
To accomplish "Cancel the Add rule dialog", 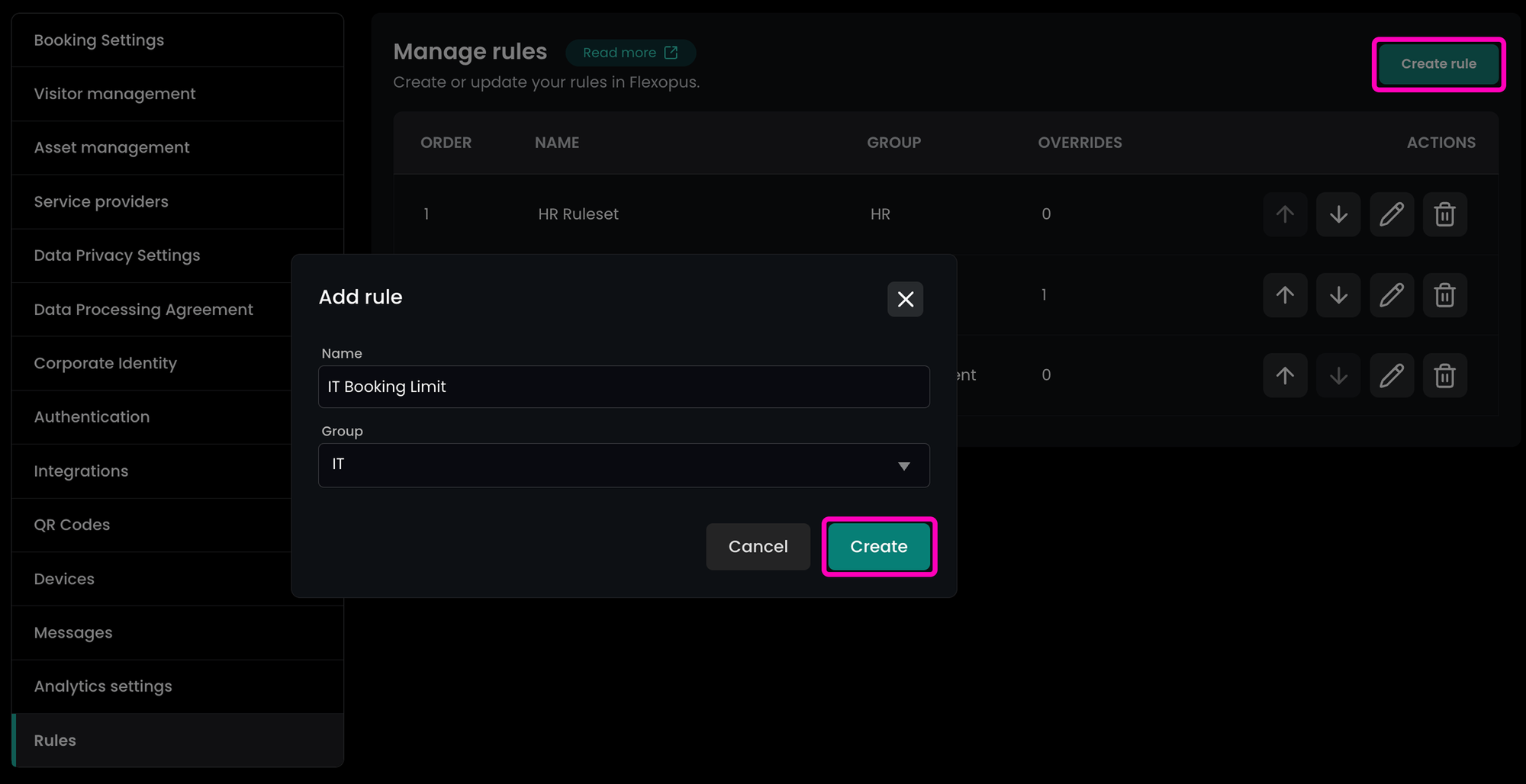I will tap(758, 547).
